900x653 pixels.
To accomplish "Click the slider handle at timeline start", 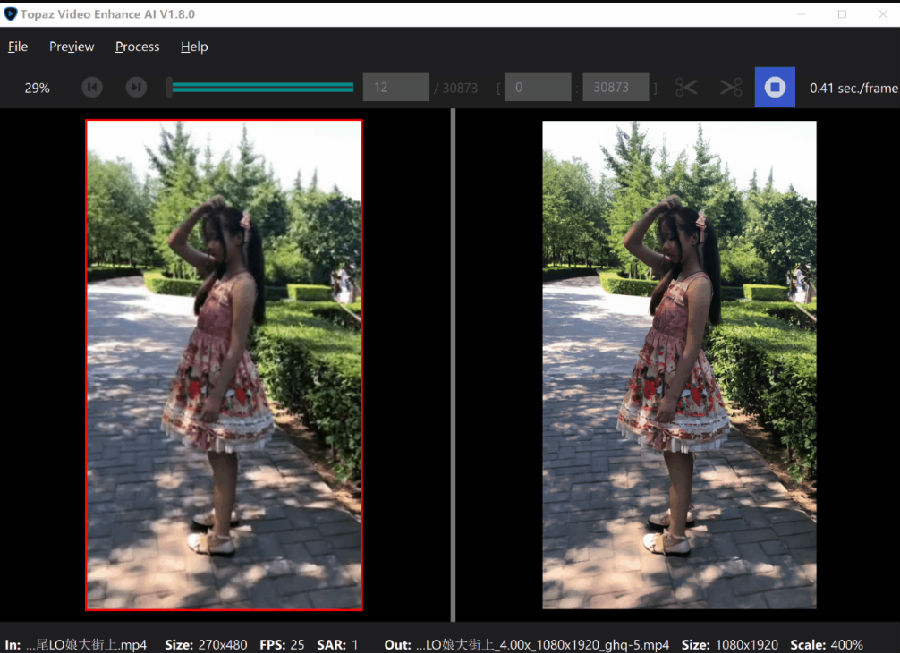I will coord(170,87).
